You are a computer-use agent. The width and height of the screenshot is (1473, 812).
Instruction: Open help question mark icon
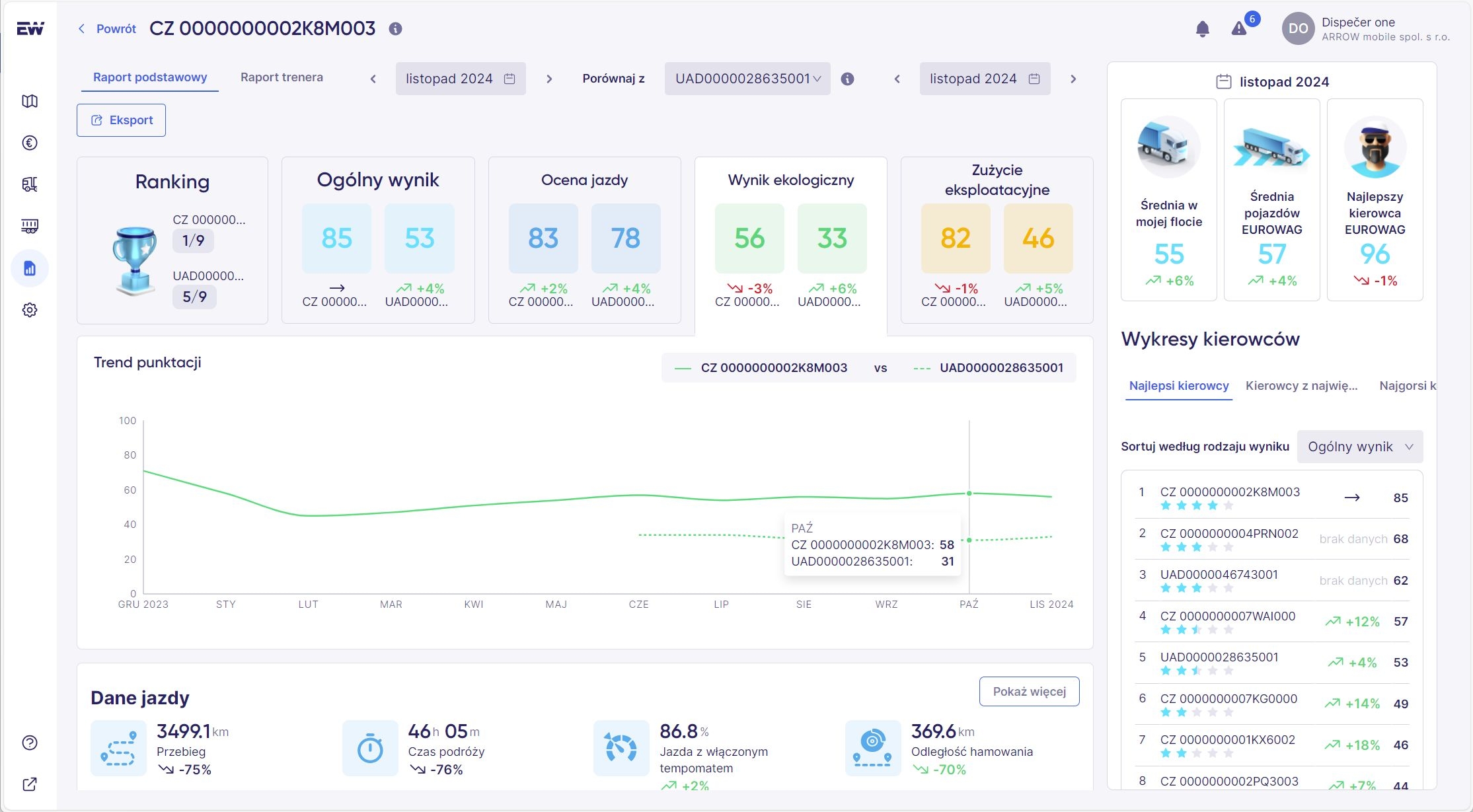(30, 743)
